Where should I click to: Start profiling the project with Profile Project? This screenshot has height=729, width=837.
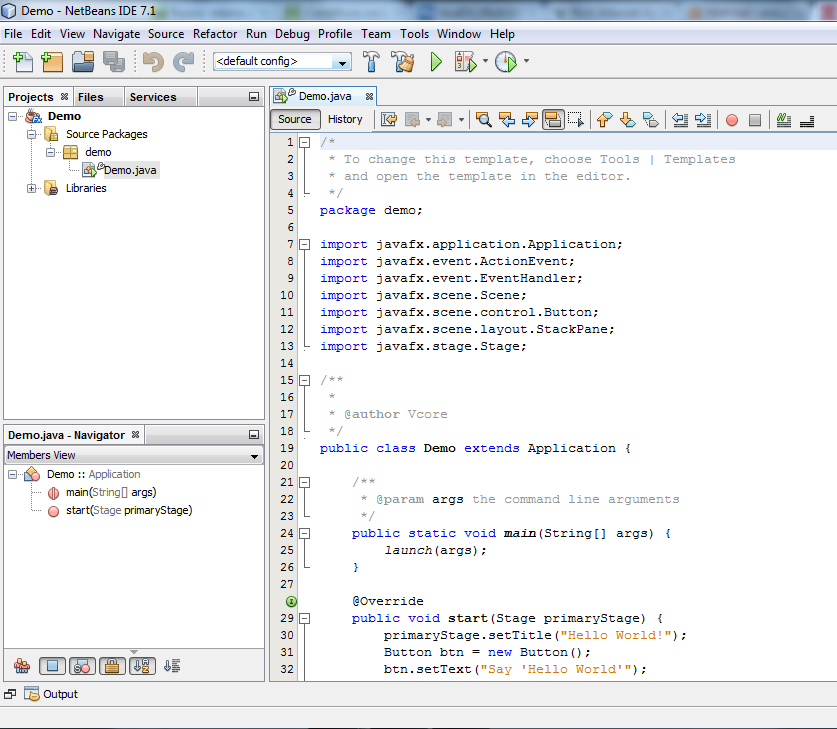click(x=503, y=61)
